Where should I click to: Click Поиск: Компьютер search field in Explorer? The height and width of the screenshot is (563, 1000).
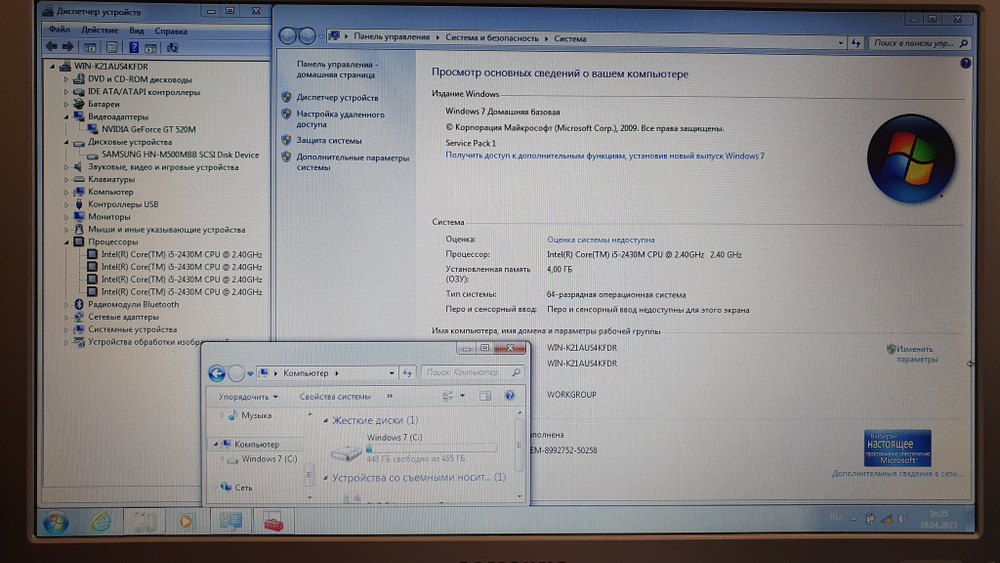pos(473,372)
